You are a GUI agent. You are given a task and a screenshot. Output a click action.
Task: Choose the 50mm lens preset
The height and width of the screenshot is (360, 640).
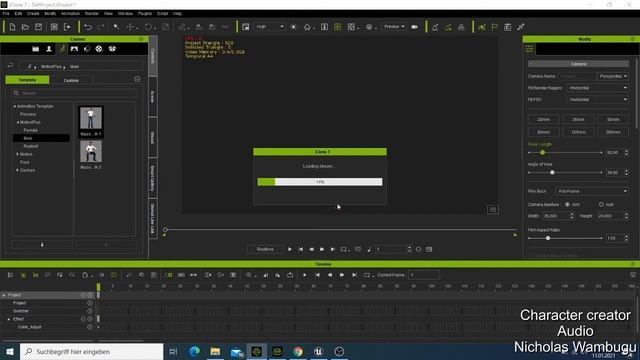613,120
